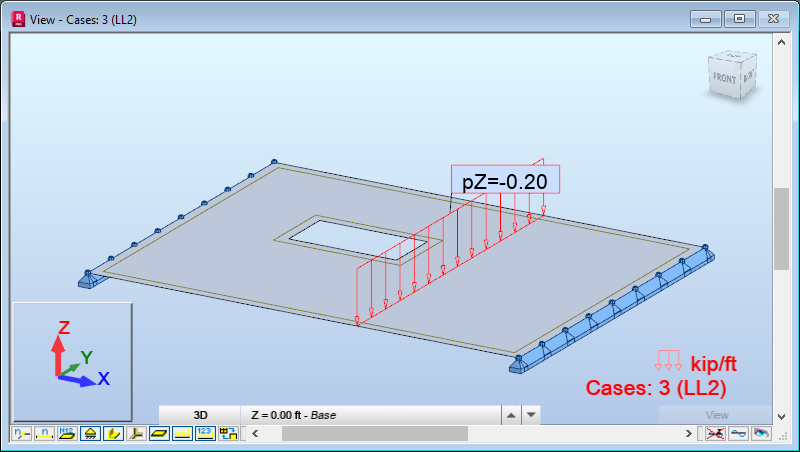Click the horizontal scrollbar thumb
Viewport: 800px width, 452px height.
click(x=375, y=434)
